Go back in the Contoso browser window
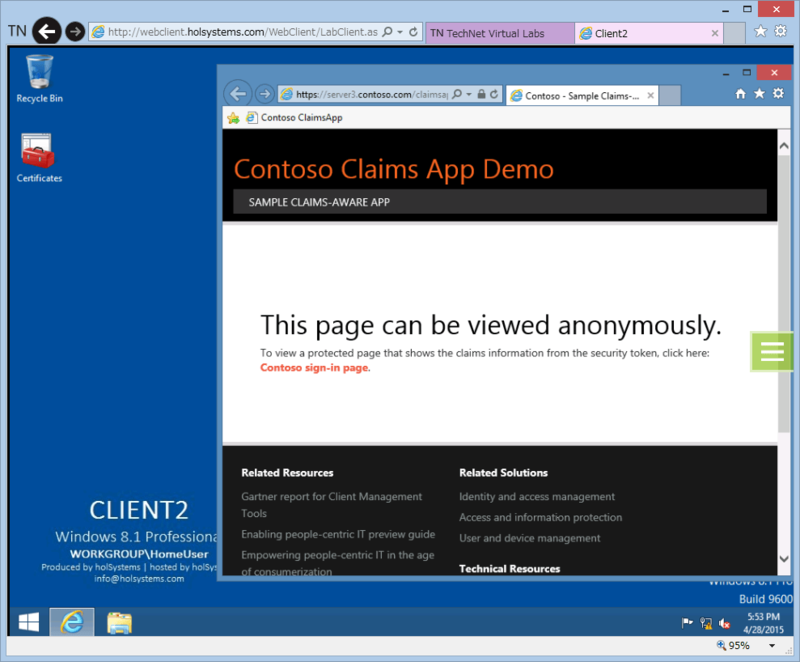Viewport: 800px width, 662px height. pyautogui.click(x=238, y=94)
